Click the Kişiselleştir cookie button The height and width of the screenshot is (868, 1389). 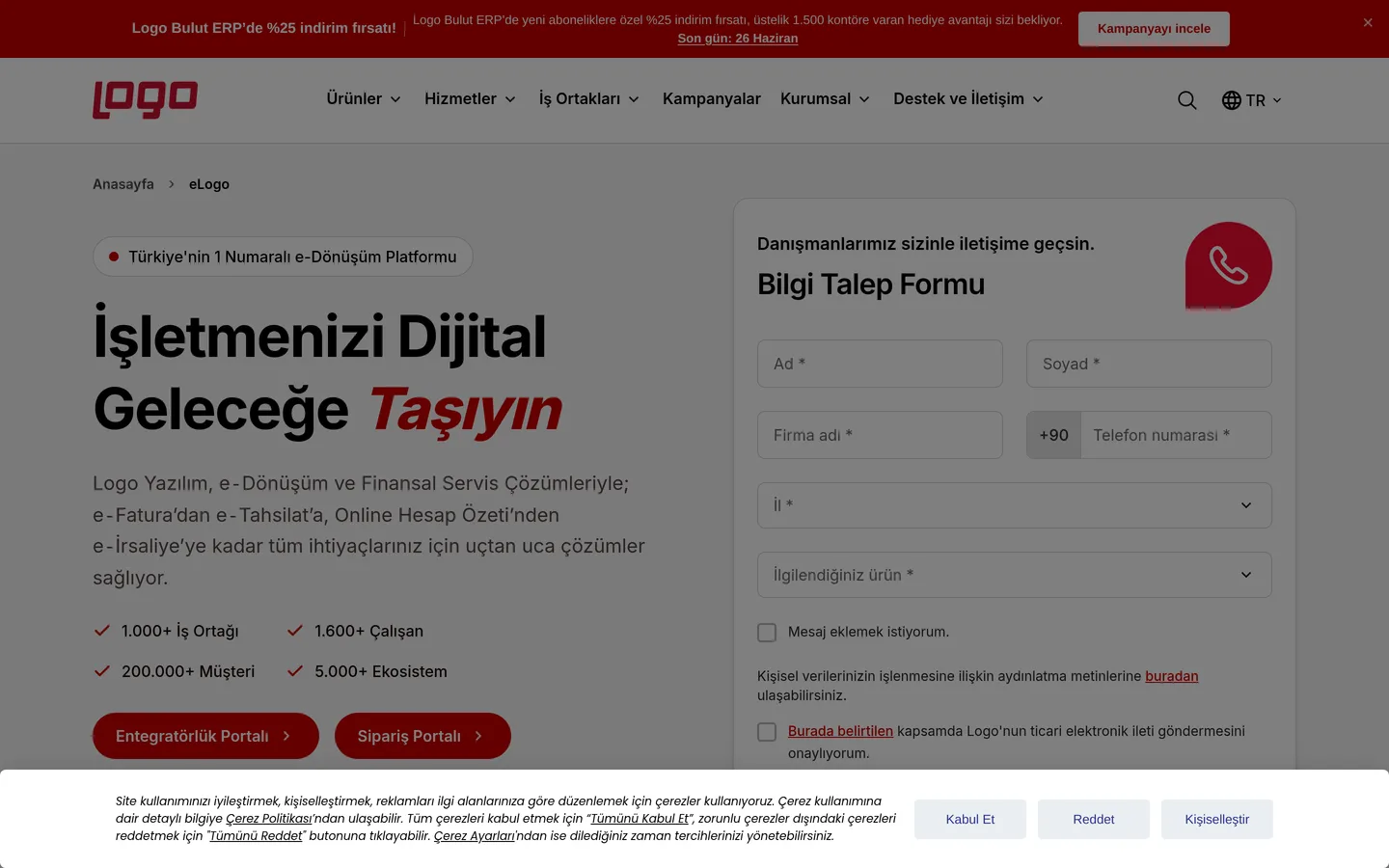tap(1217, 819)
